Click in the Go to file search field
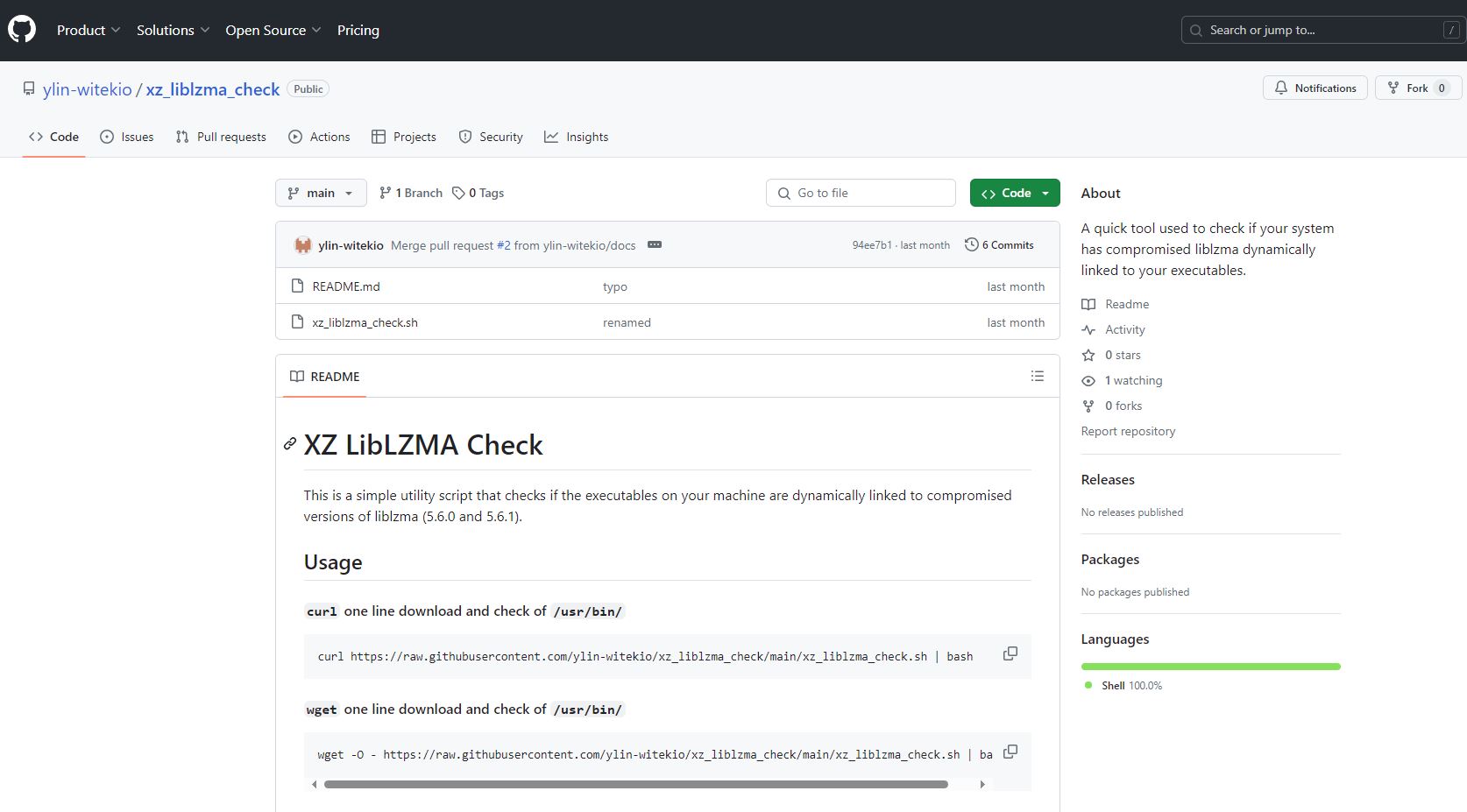1467x812 pixels. (x=860, y=193)
